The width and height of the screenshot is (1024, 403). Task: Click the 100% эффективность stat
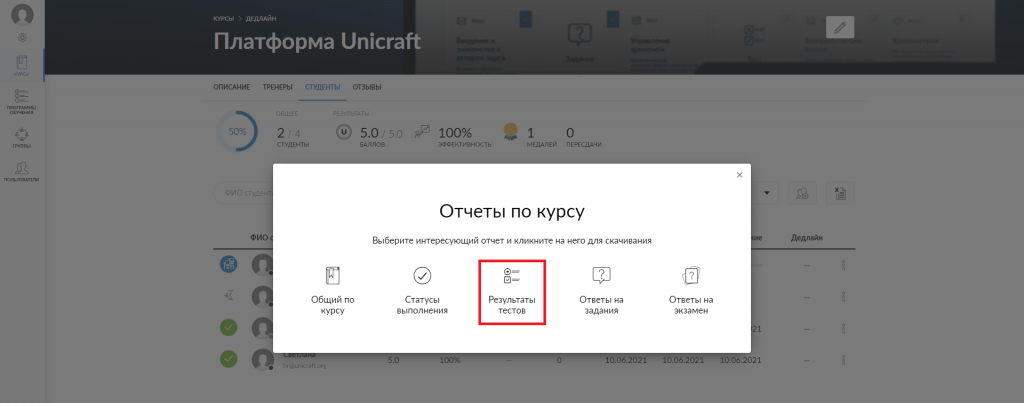(464, 136)
